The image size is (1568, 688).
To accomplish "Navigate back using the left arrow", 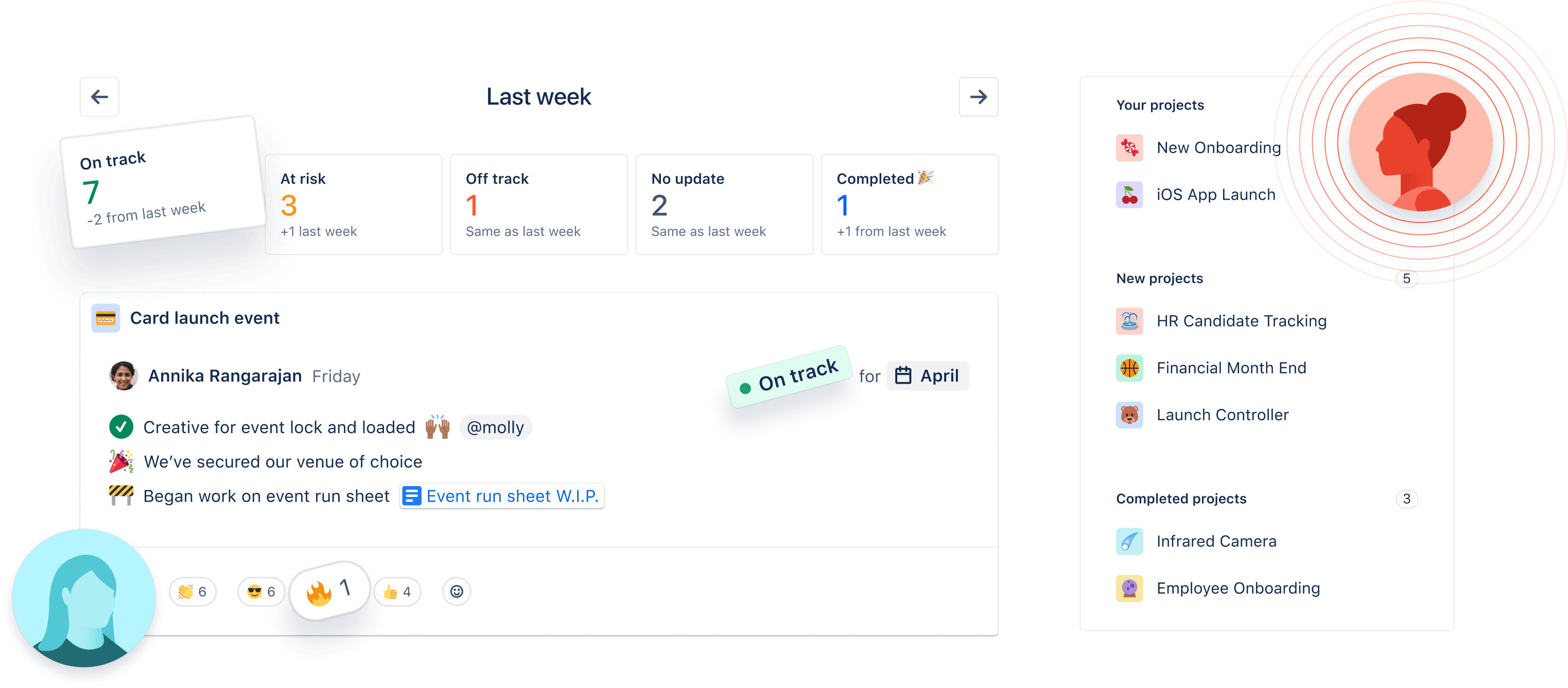I will tap(100, 98).
